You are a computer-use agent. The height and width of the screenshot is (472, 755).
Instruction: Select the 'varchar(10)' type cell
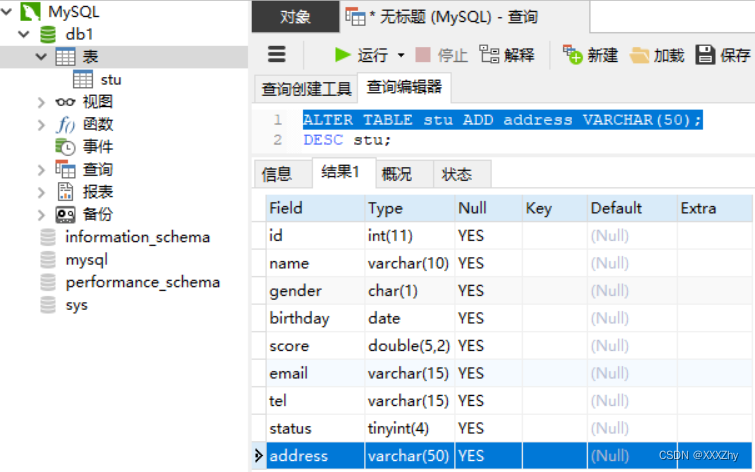coord(409,263)
